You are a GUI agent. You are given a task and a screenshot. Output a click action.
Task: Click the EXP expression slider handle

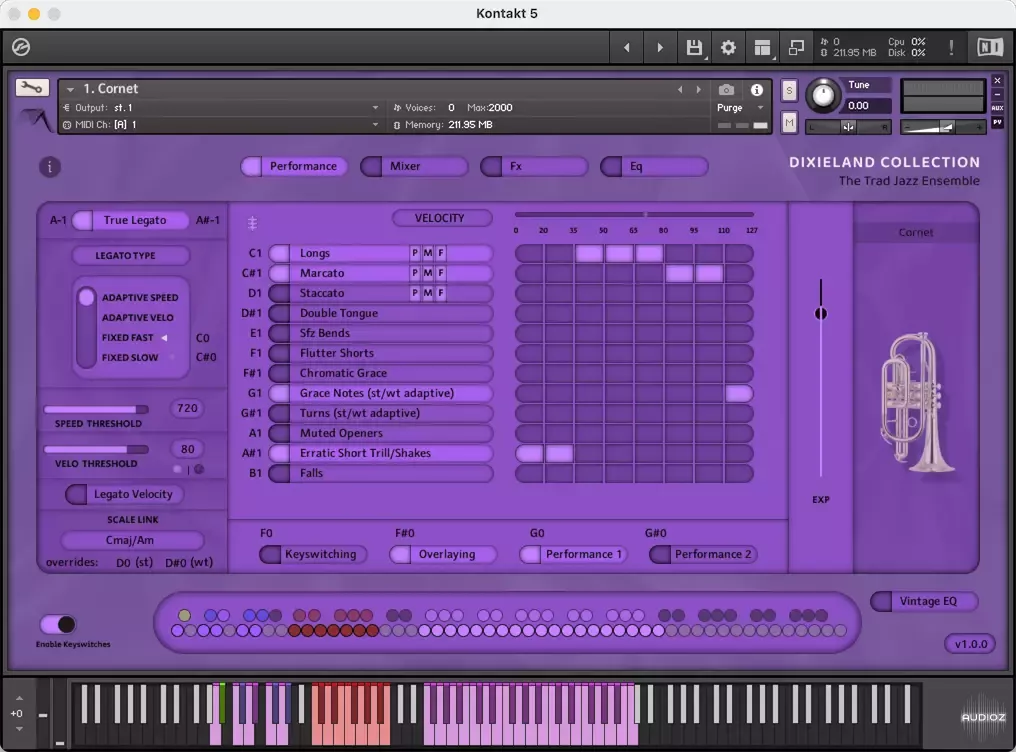point(821,313)
